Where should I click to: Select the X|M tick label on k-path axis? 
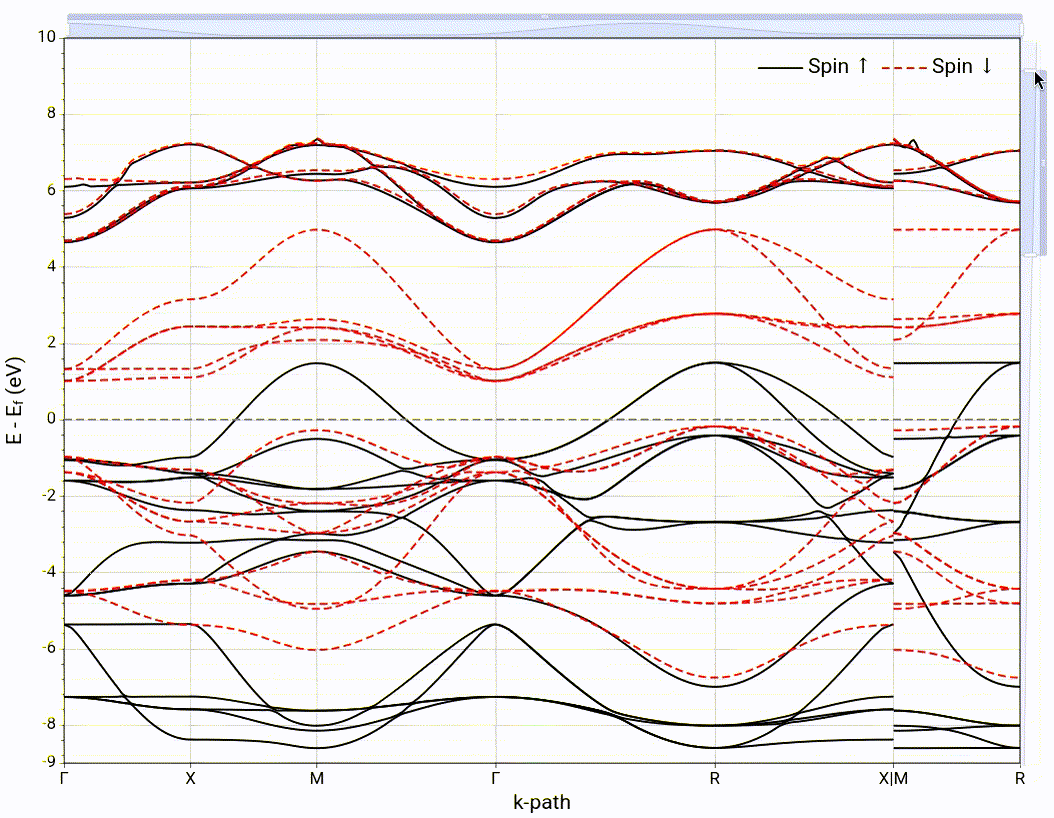(x=893, y=777)
